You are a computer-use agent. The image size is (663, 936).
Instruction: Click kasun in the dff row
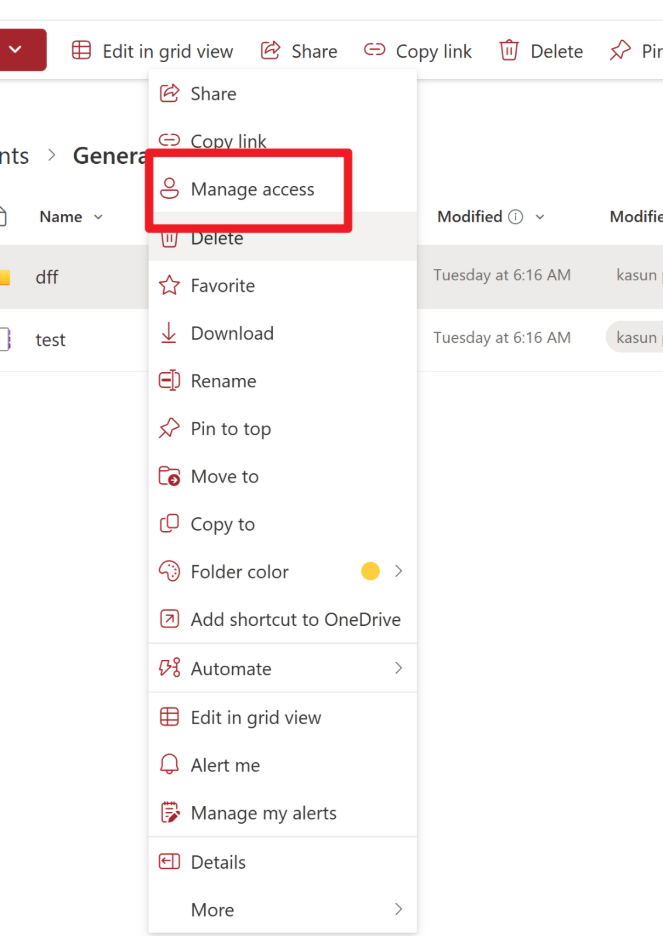[x=636, y=275]
